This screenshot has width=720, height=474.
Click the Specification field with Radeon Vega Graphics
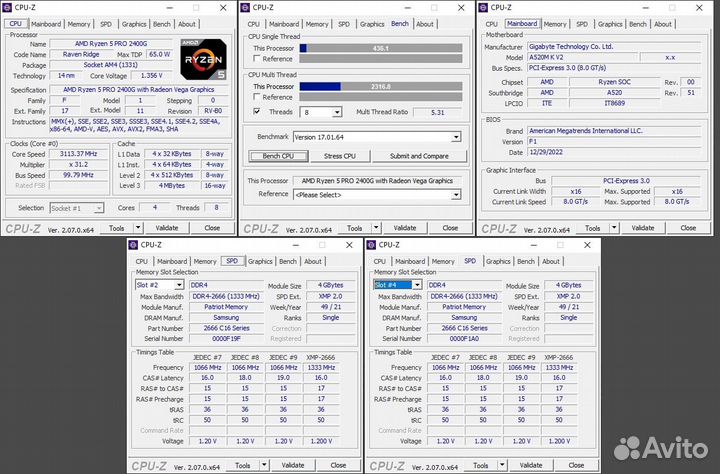pos(139,90)
